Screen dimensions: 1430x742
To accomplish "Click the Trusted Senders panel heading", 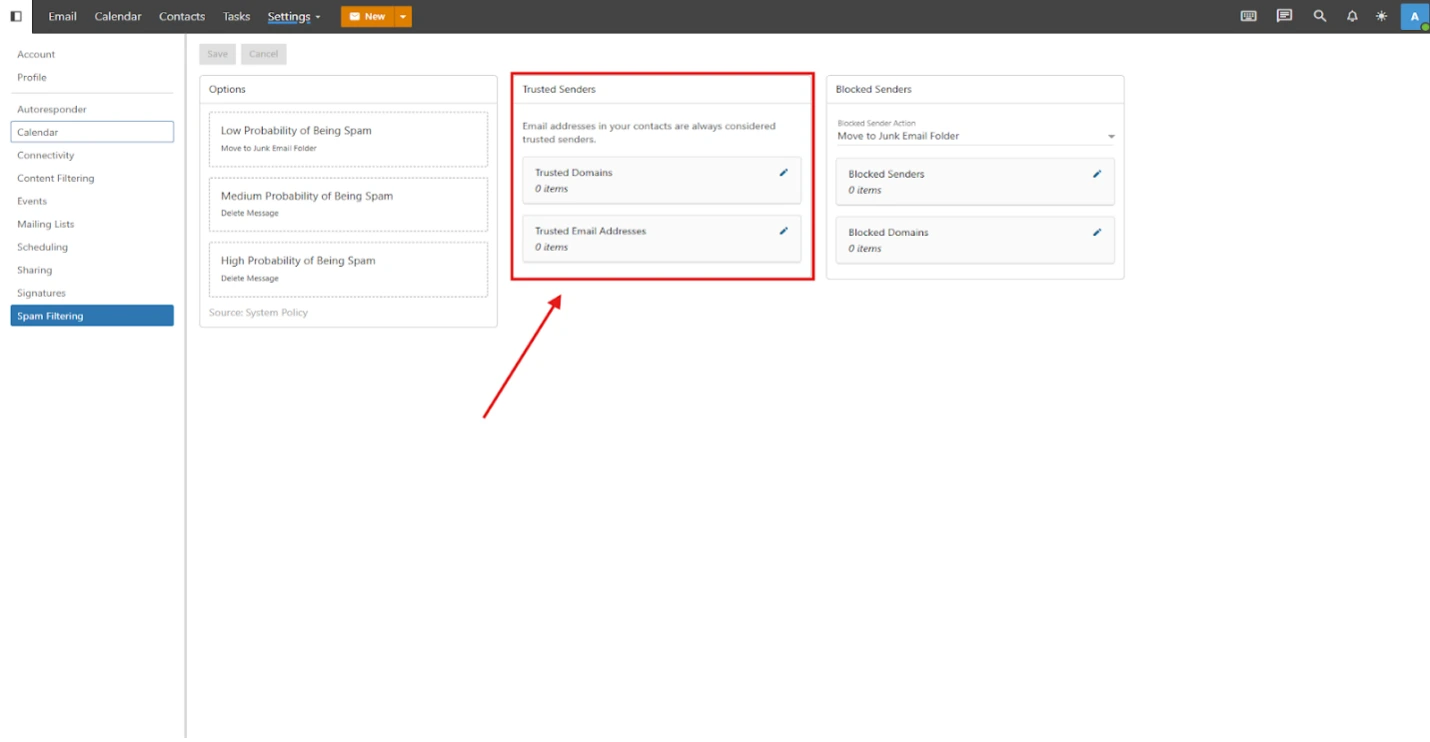I will (558, 89).
